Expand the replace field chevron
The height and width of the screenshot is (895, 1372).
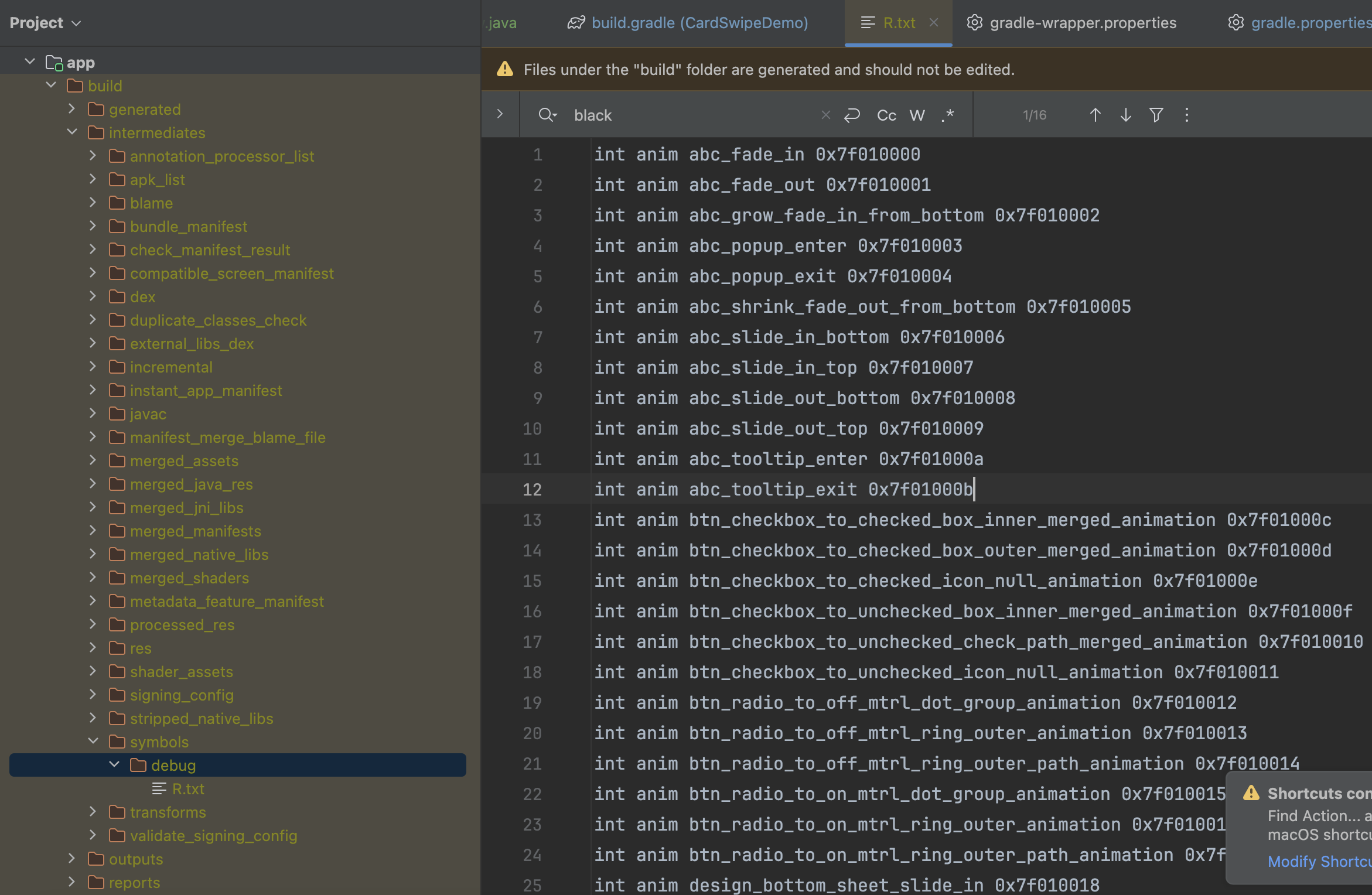tap(500, 114)
